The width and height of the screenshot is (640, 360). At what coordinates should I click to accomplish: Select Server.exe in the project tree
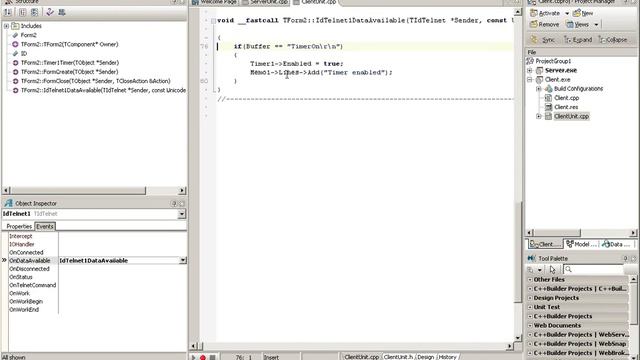tap(561, 70)
